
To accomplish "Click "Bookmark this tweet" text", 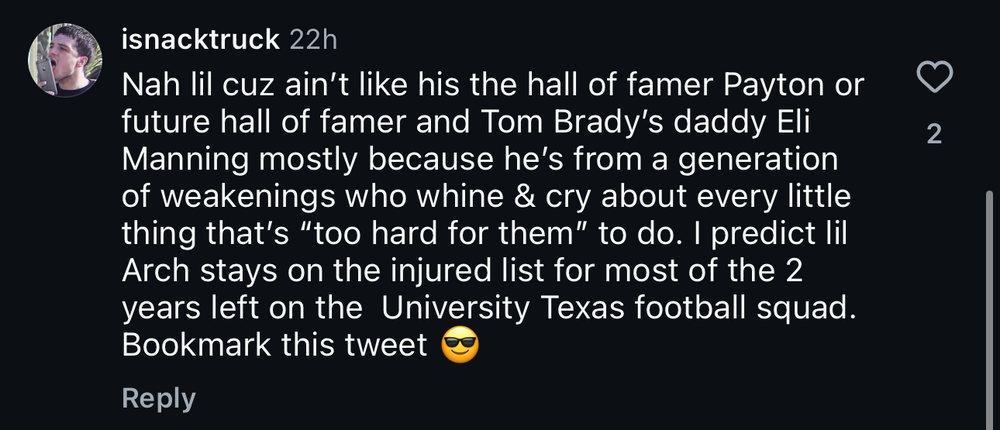I will [274, 345].
